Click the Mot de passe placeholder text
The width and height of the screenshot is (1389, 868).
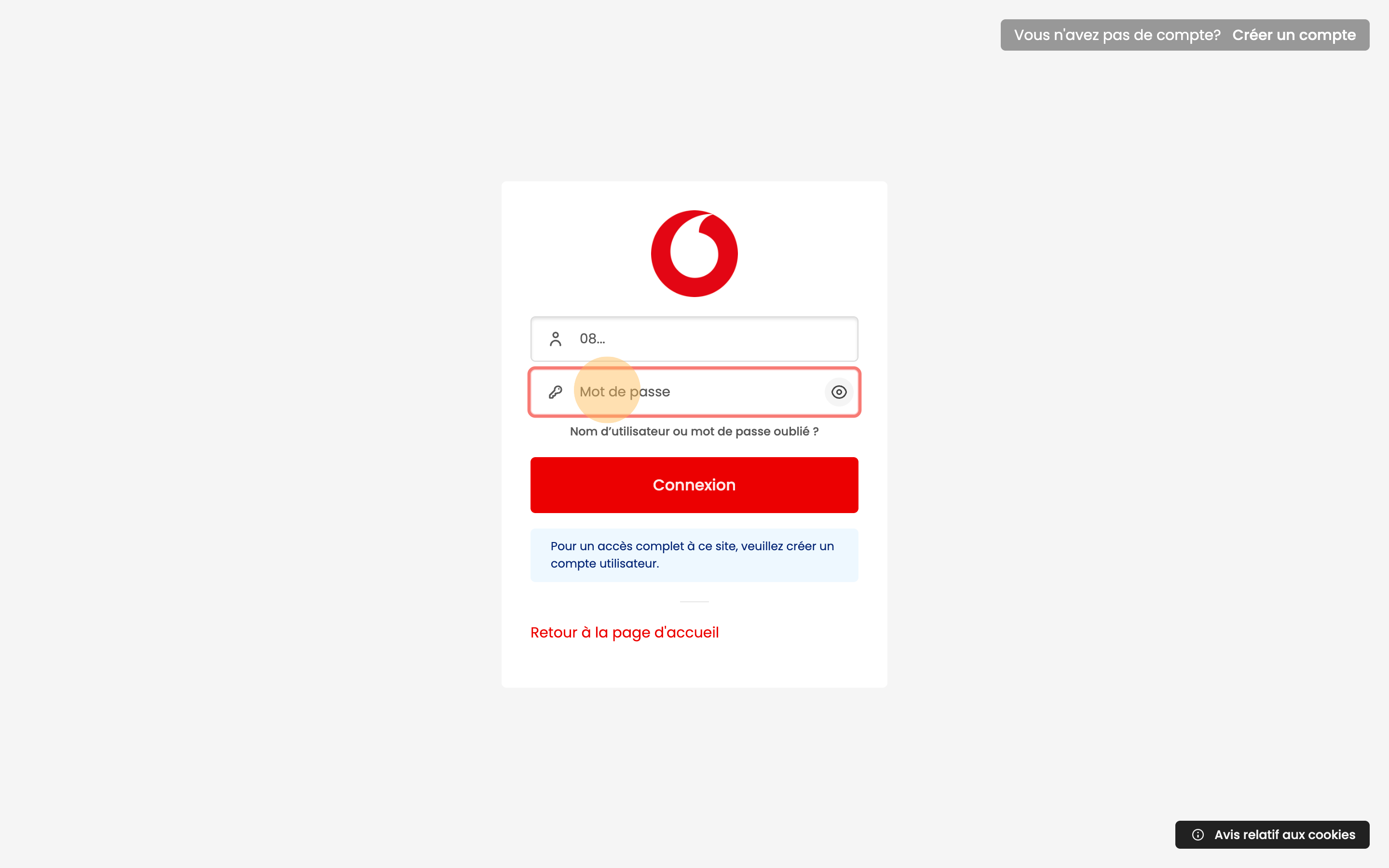click(625, 392)
